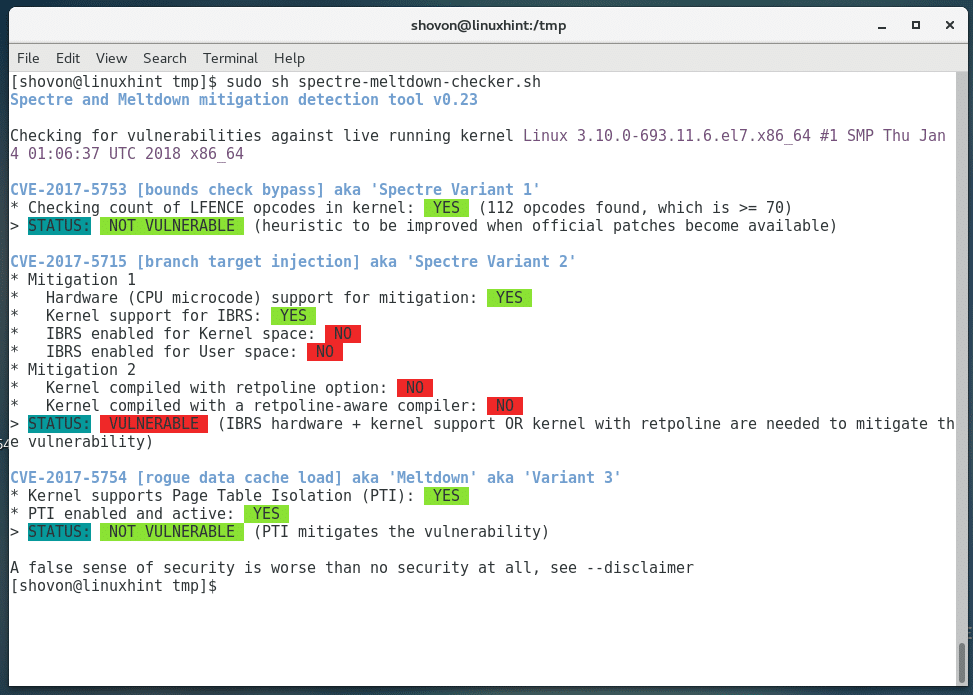Click the CVE-2017-5715 Spectre Variant 2 heading
The image size is (973, 695).
click(x=292, y=262)
